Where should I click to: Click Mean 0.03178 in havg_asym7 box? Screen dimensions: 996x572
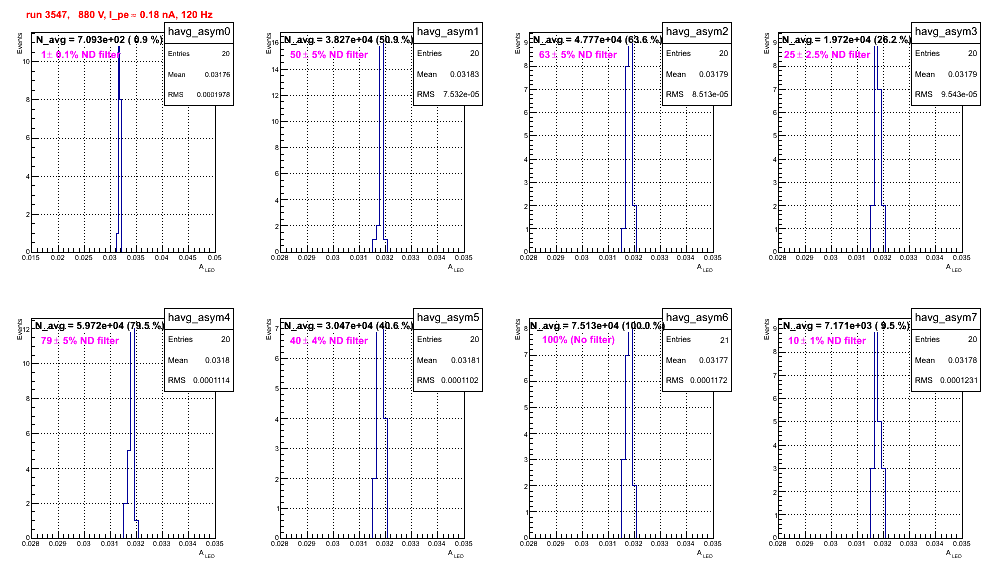946,360
